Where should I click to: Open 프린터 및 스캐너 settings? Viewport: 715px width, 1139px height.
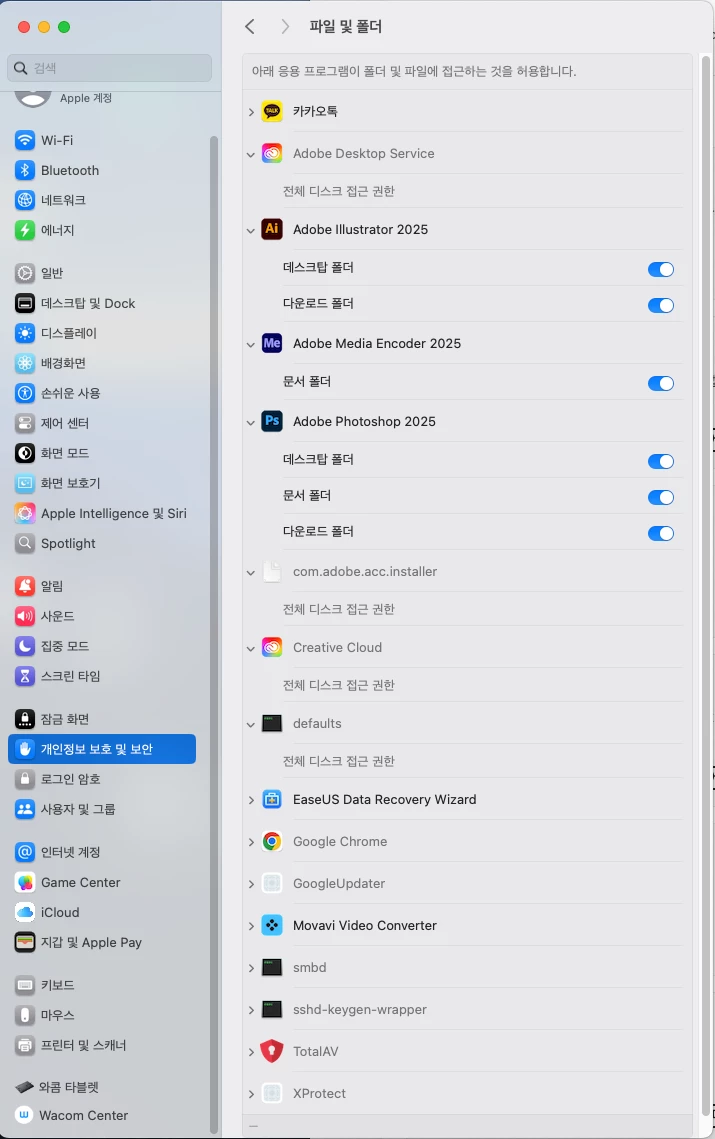[102, 1045]
